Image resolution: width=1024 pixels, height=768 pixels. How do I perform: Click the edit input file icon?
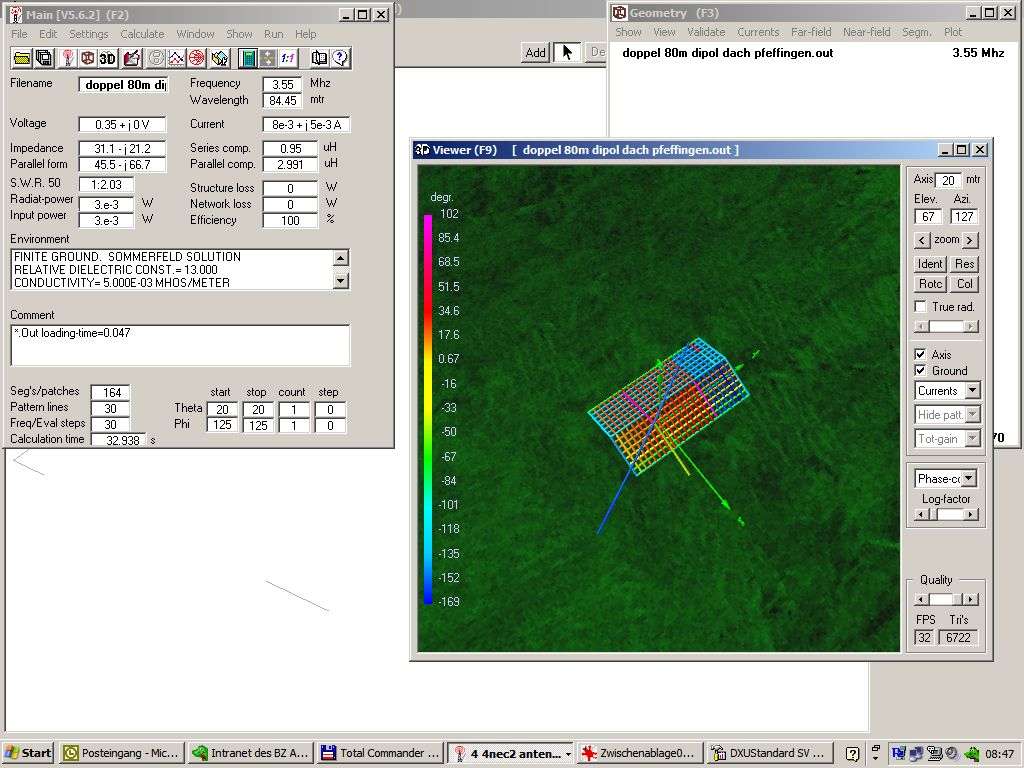[130, 58]
